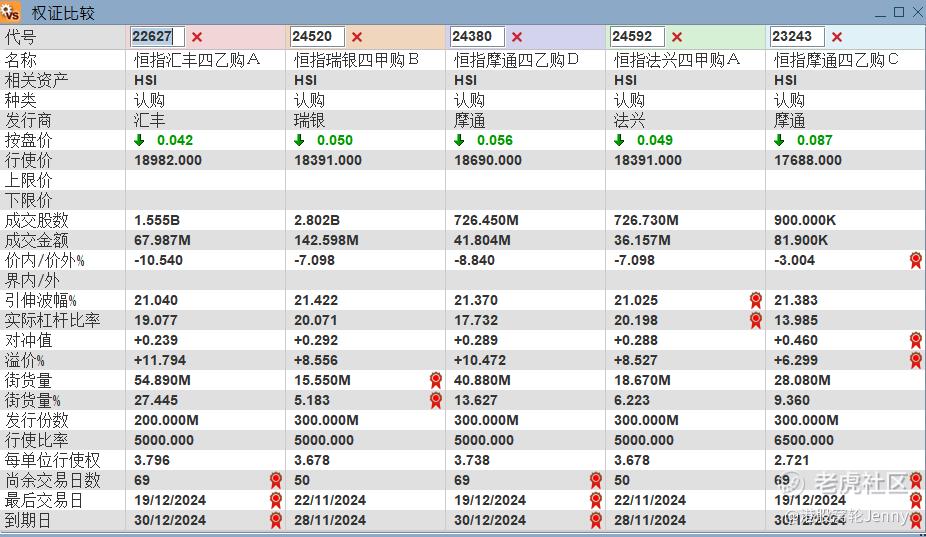The image size is (926, 537).
Task: Click the code input field containing 24592
Action: (x=637, y=37)
